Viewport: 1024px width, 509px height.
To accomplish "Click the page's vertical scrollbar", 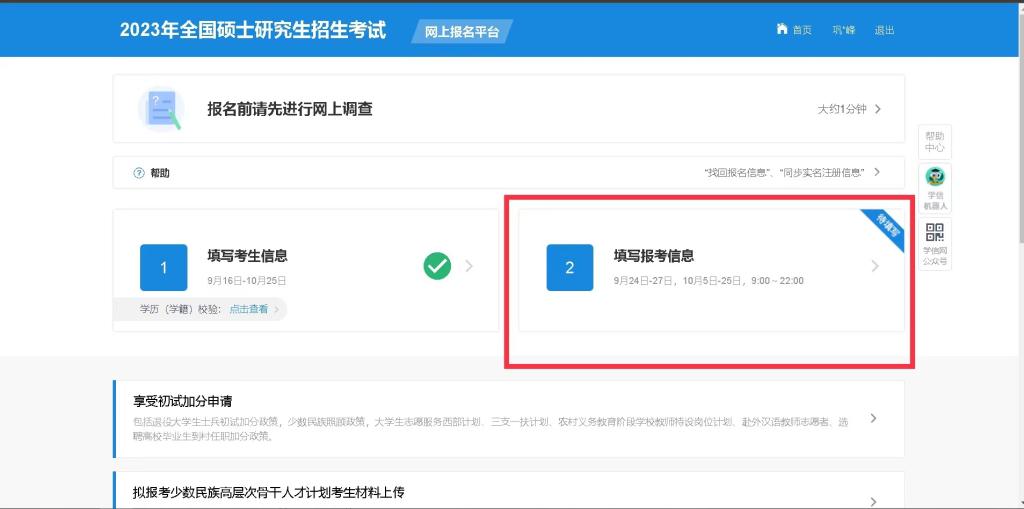I will (x=1018, y=150).
